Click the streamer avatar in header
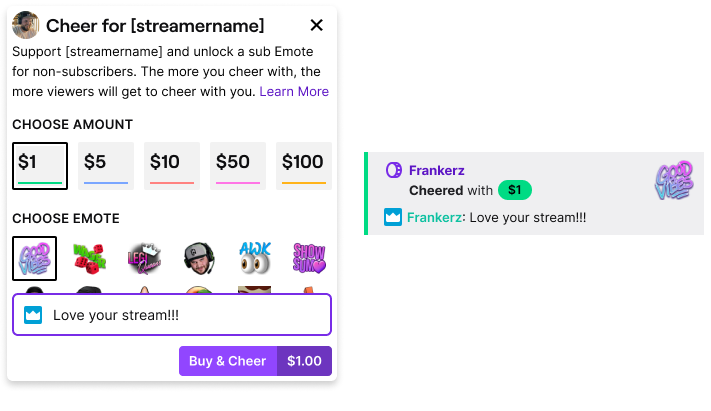This screenshot has height=411, width=711. click(26, 26)
